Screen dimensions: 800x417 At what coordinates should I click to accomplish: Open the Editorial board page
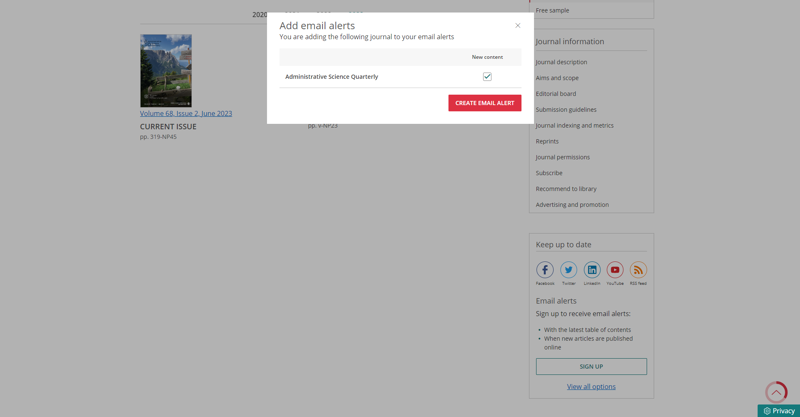pos(556,94)
